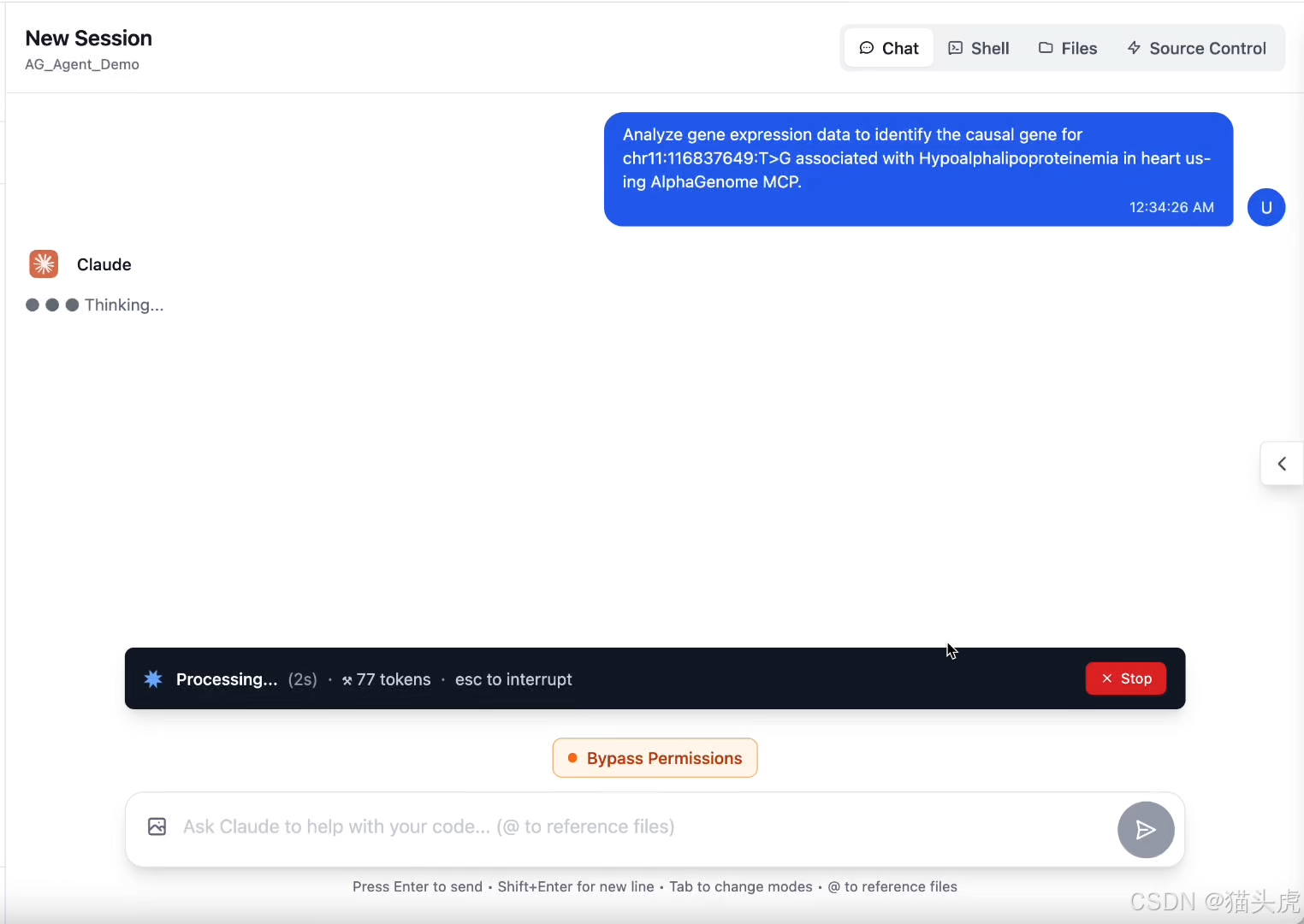Screen dimensions: 1304x924
Task: Click the esc to interrupt hint text
Action: [513, 679]
